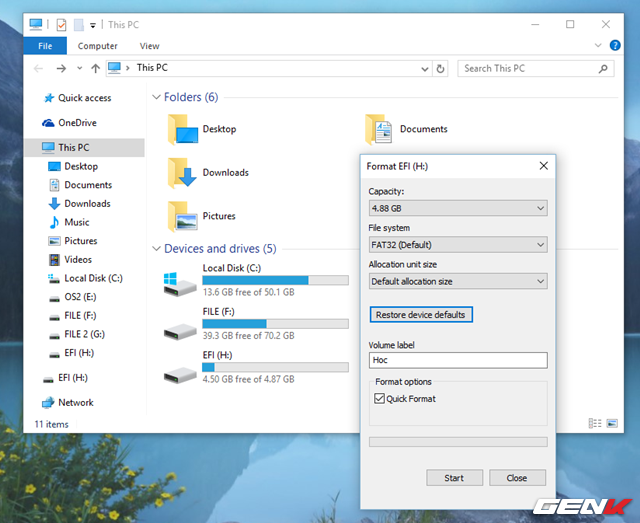Open Downloads in the navigation tree
Image resolution: width=640 pixels, height=523 pixels.
(x=80, y=203)
